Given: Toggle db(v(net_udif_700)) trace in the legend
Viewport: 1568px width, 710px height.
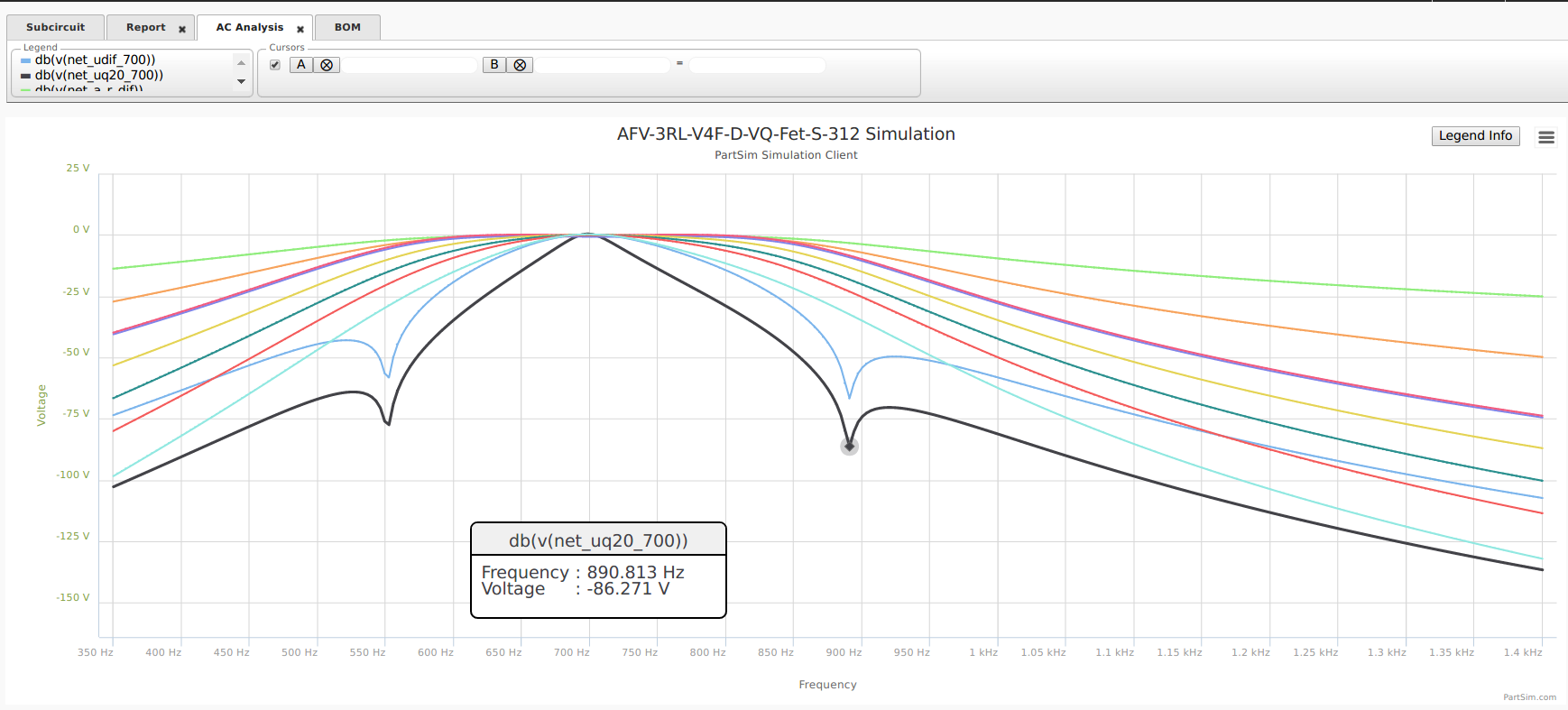Looking at the screenshot, I should [x=95, y=60].
